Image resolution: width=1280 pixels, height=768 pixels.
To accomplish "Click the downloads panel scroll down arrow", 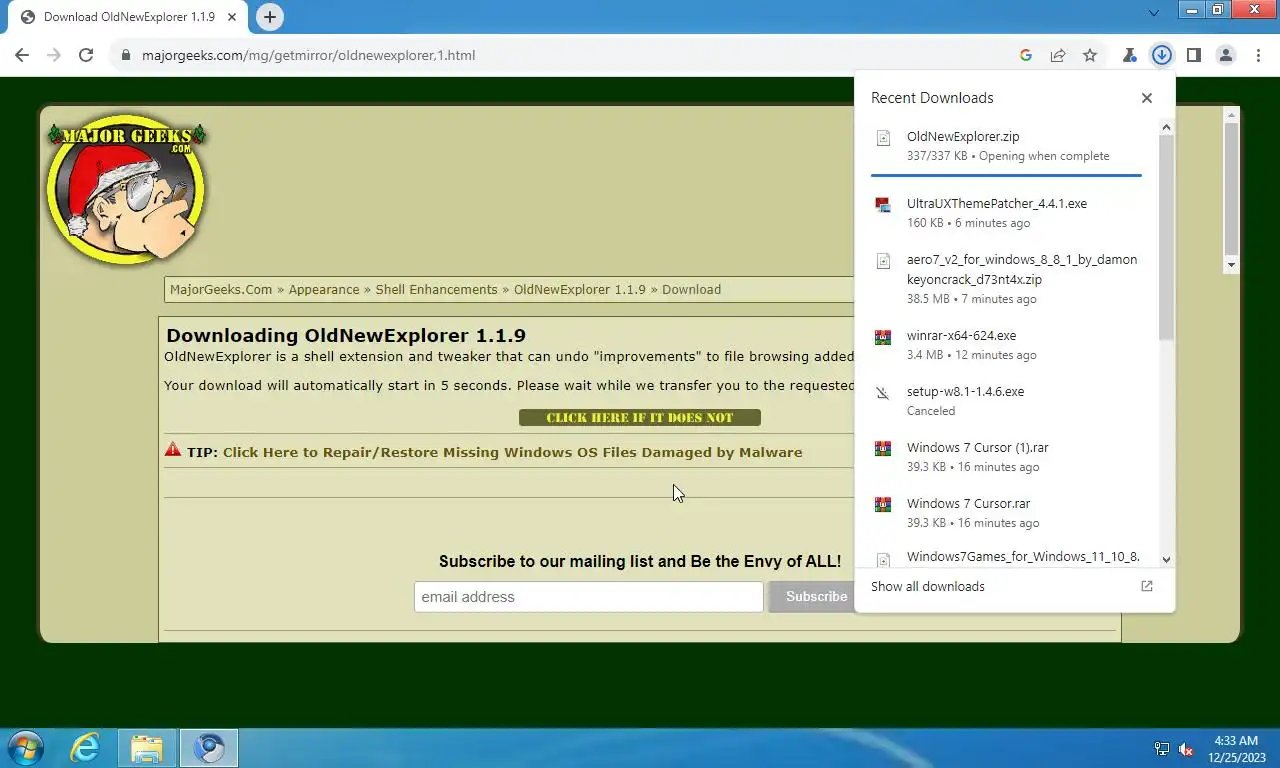I will click(x=1166, y=560).
